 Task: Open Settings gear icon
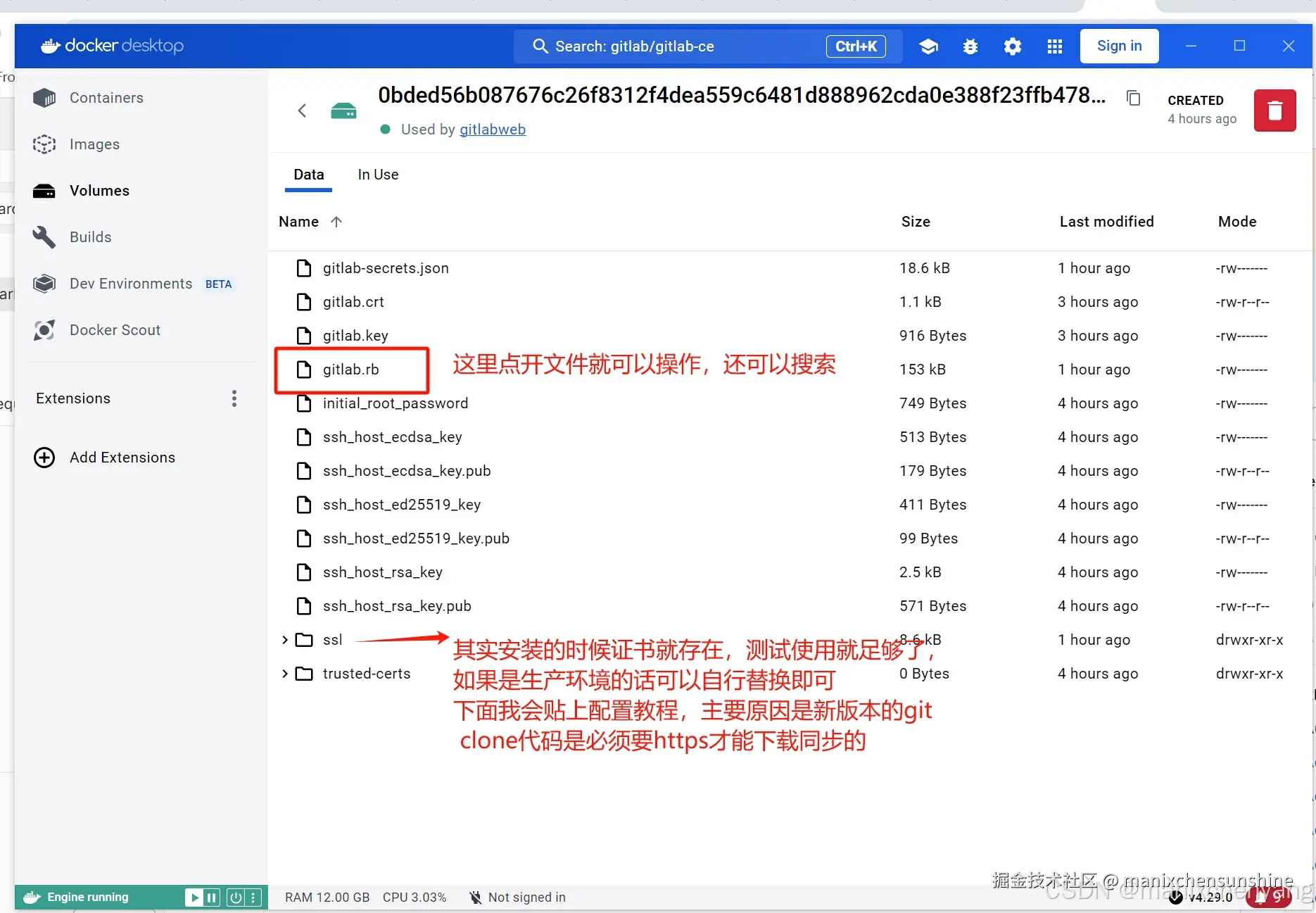(x=1013, y=46)
